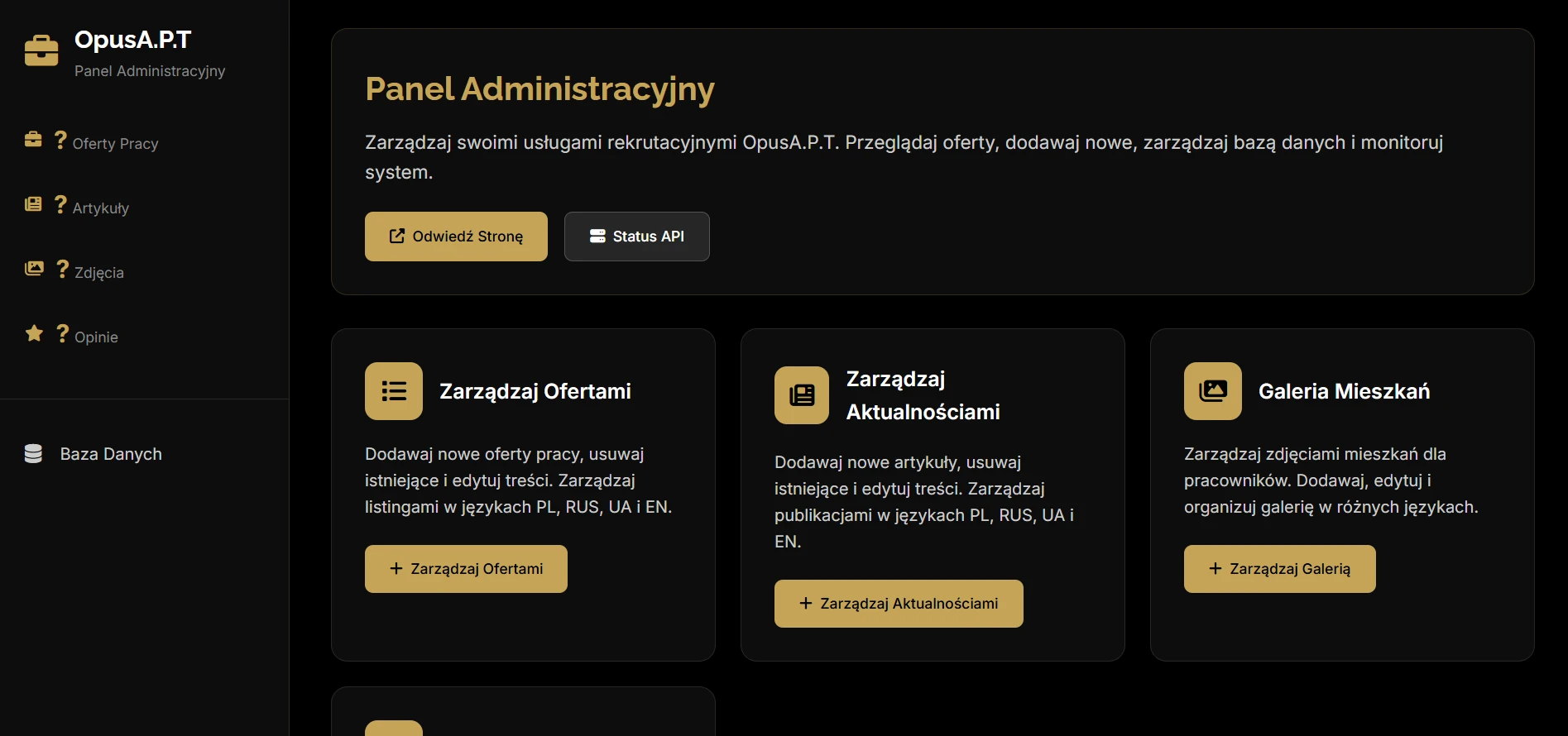Click description starting 'Dodawaj nowe oferty pracy'
The width and height of the screenshot is (1568, 736).
(519, 480)
